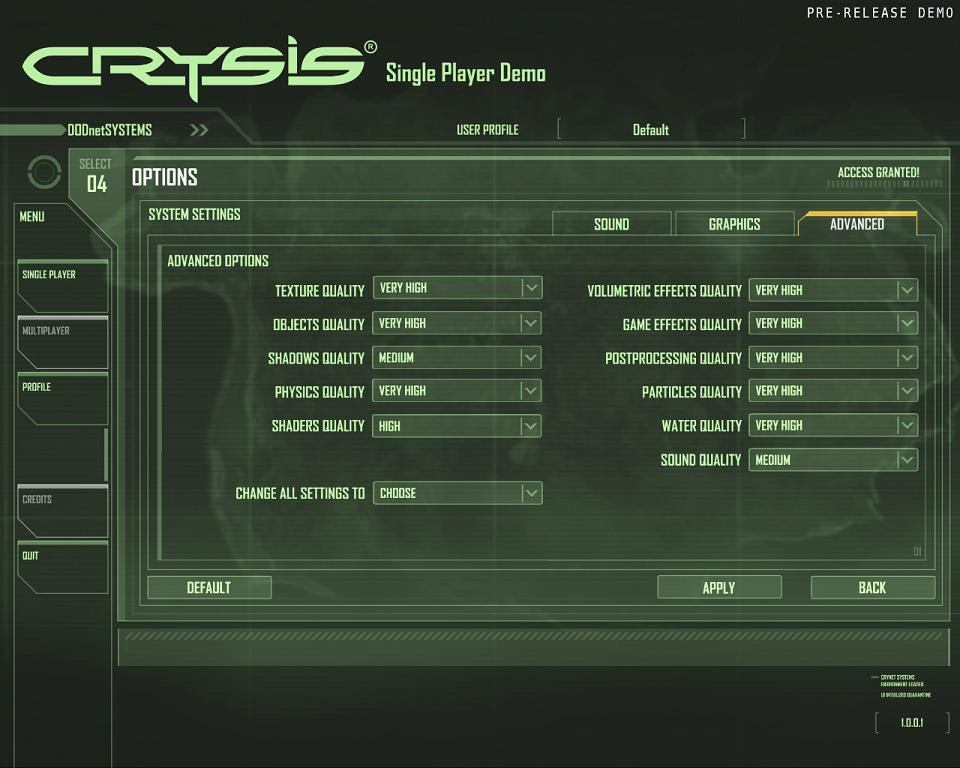This screenshot has width=960, height=768.
Task: Click the Postprocessing Quality label
Action: pyautogui.click(x=673, y=358)
